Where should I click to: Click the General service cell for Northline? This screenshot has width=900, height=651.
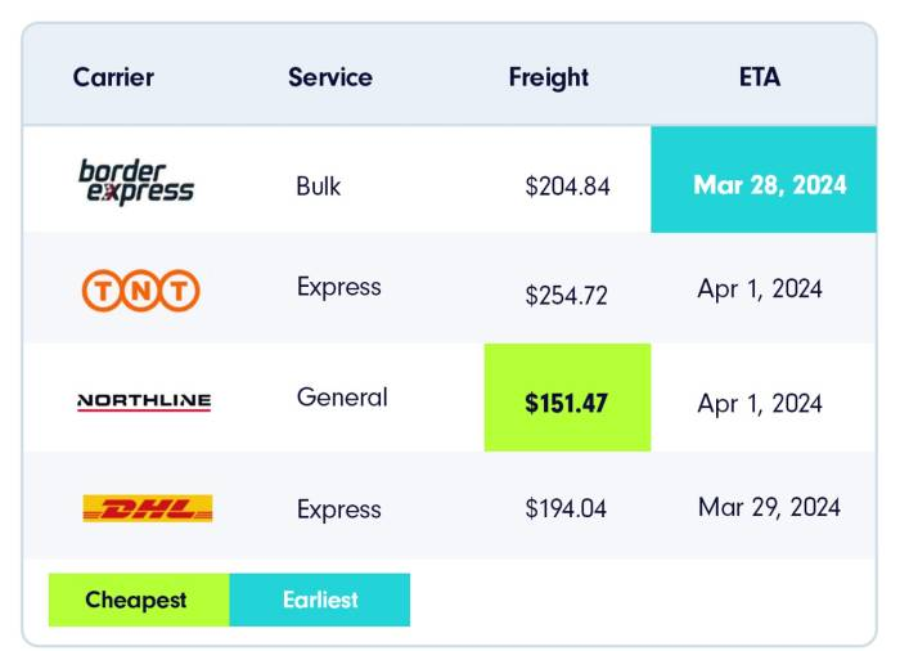point(342,397)
